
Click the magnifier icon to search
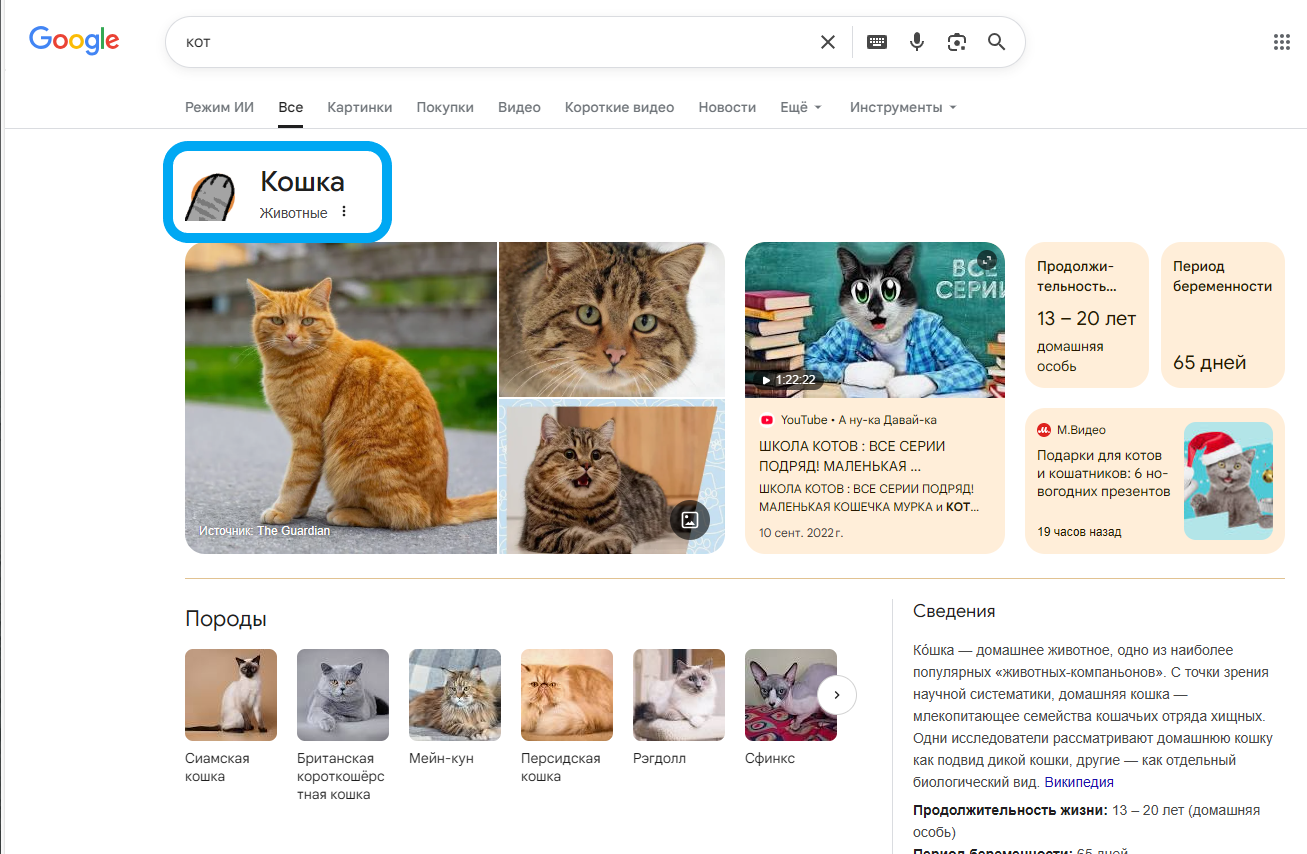996,41
